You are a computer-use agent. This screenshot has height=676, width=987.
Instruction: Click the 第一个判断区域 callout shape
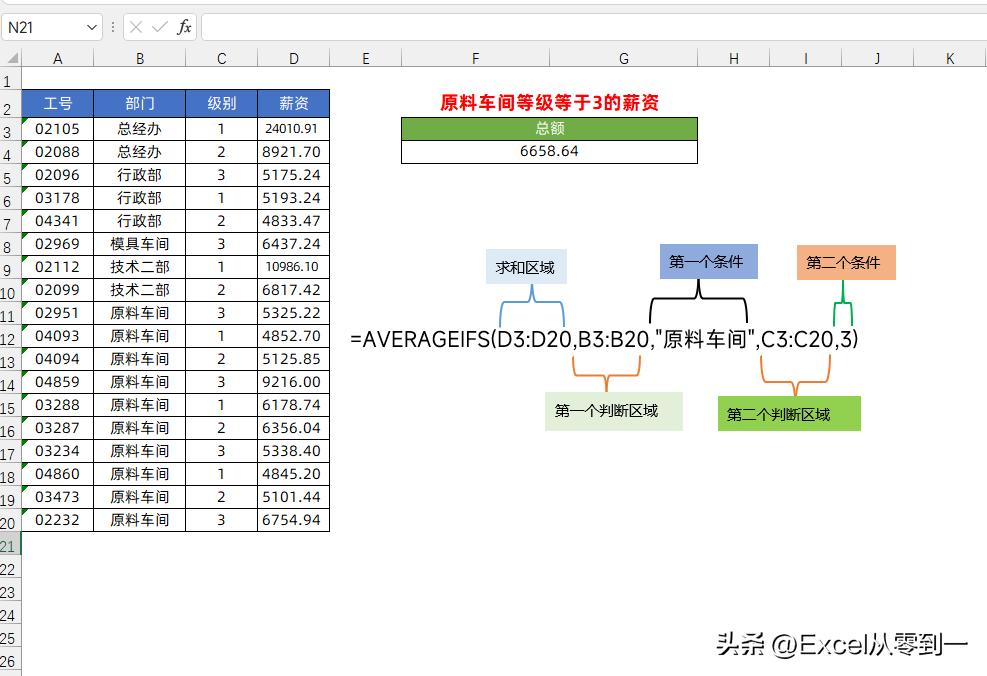pyautogui.click(x=614, y=410)
